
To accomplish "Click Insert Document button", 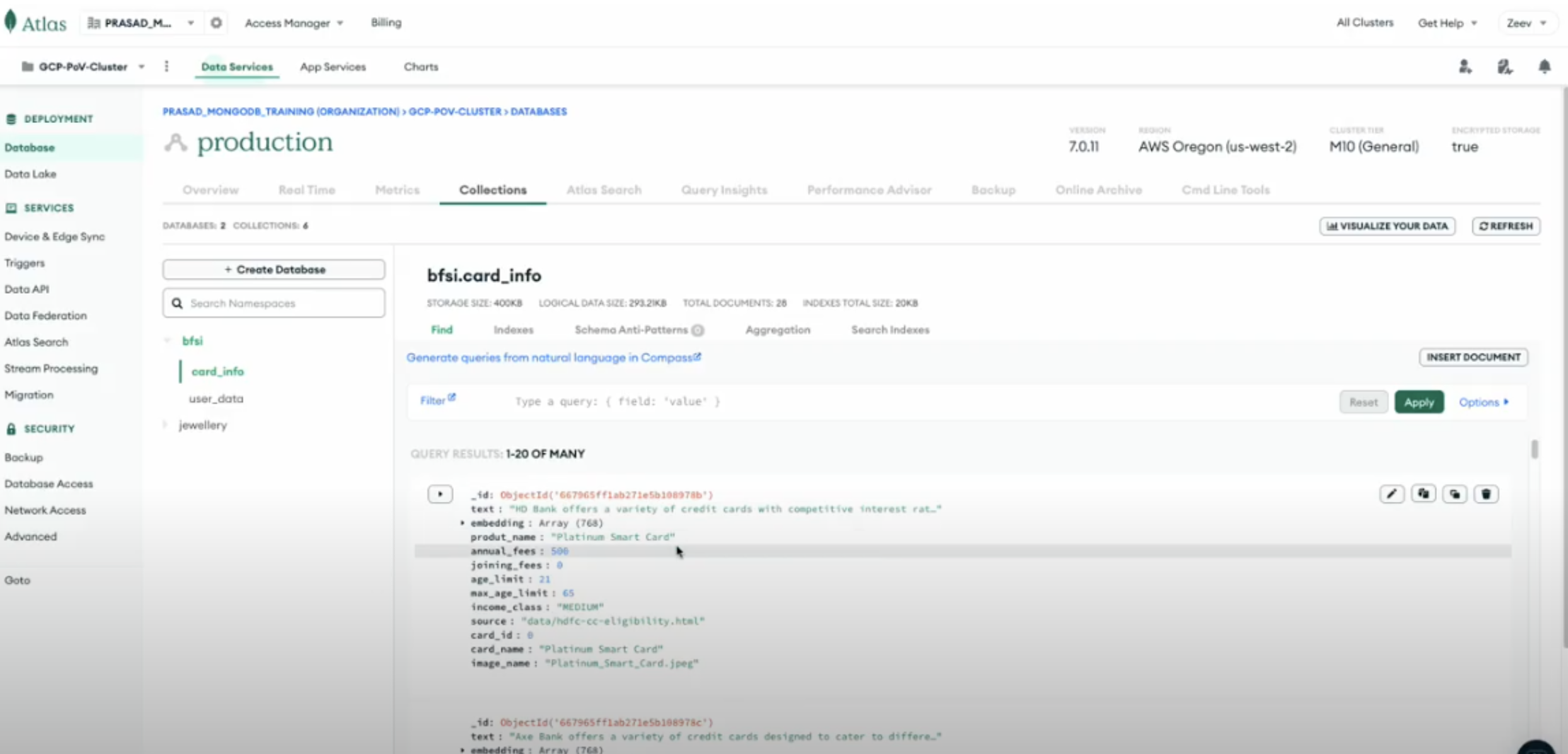I will pyautogui.click(x=1473, y=357).
